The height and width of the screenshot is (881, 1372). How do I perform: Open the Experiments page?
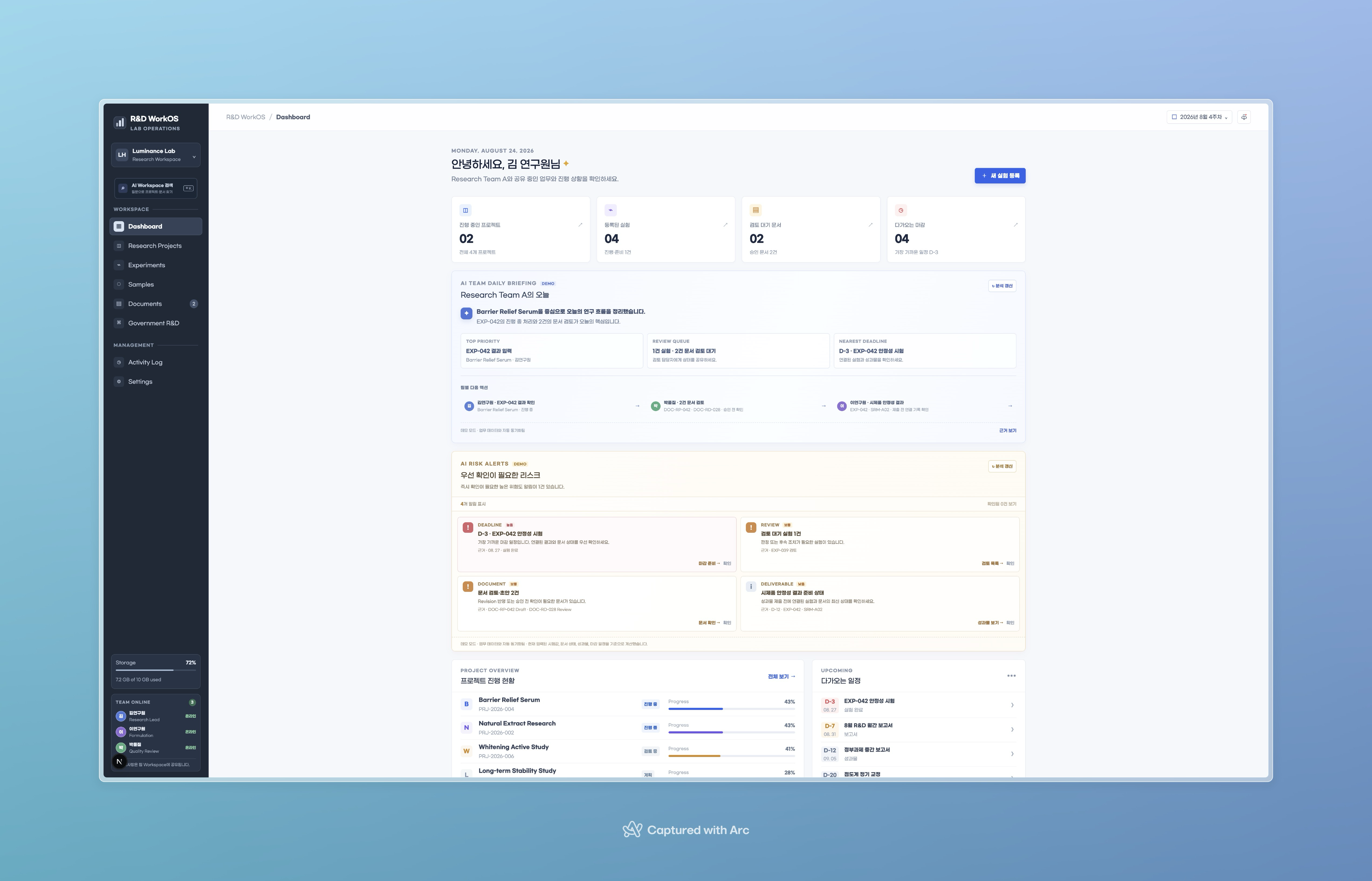coord(156,265)
